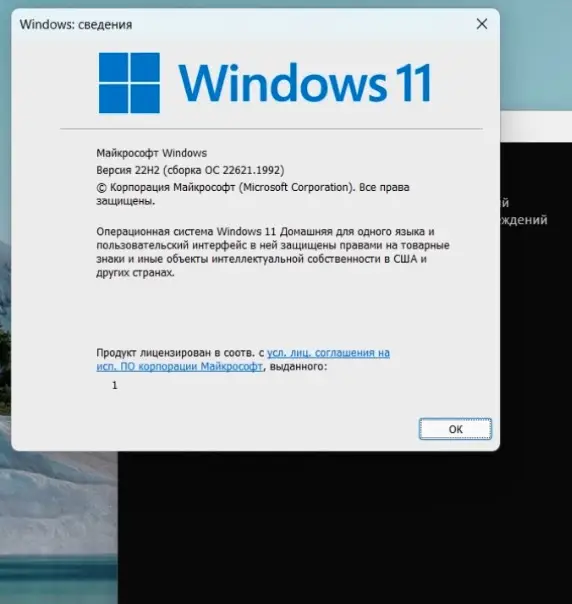Click the word 'выданного:' after the link
Viewport: 572px width, 604px height.
click(x=298, y=366)
